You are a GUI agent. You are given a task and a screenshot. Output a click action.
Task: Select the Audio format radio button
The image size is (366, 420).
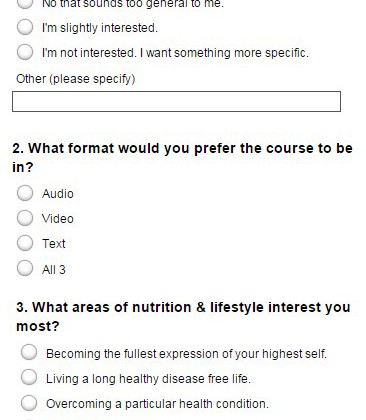[x=25, y=193]
